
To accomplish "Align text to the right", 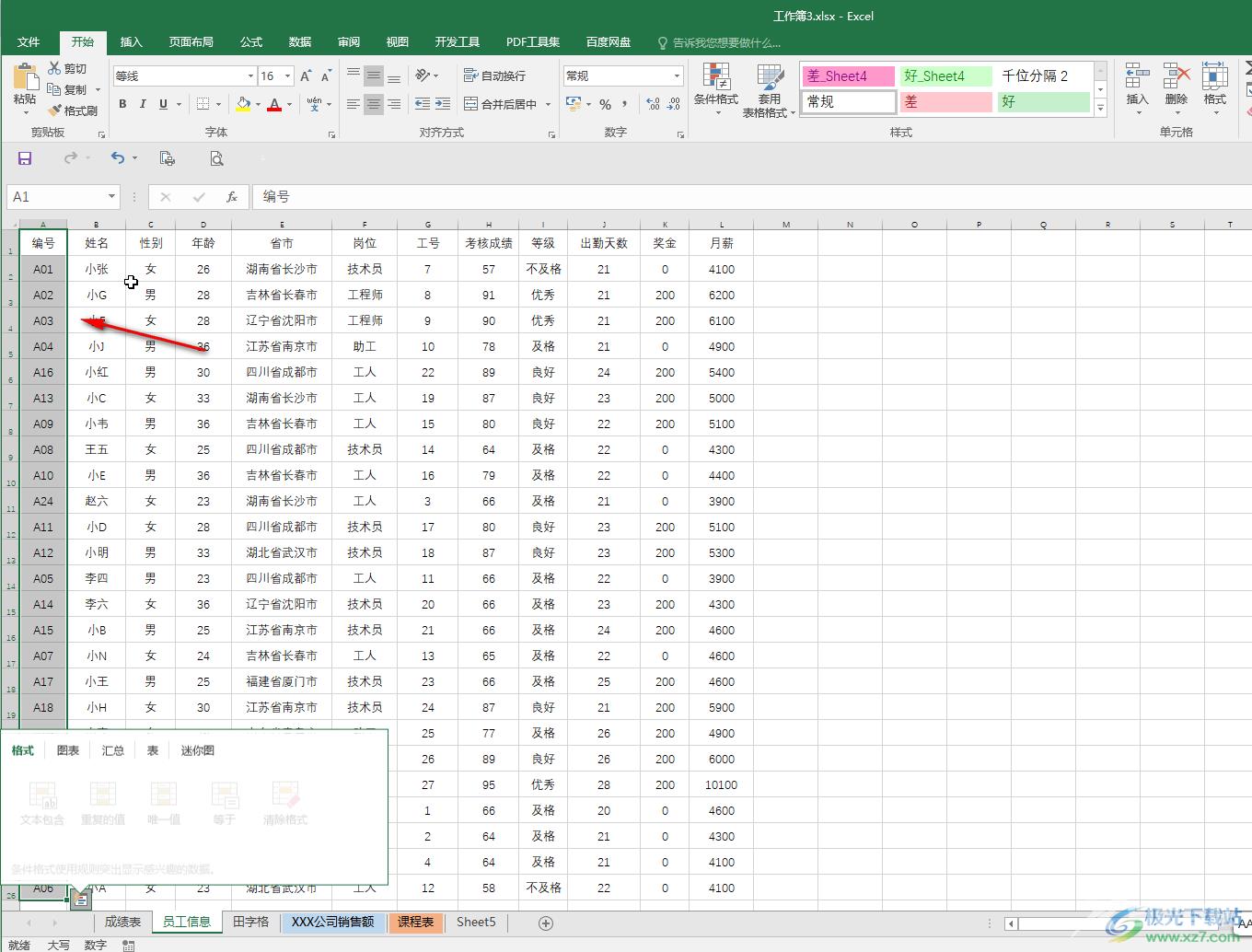I will point(393,104).
